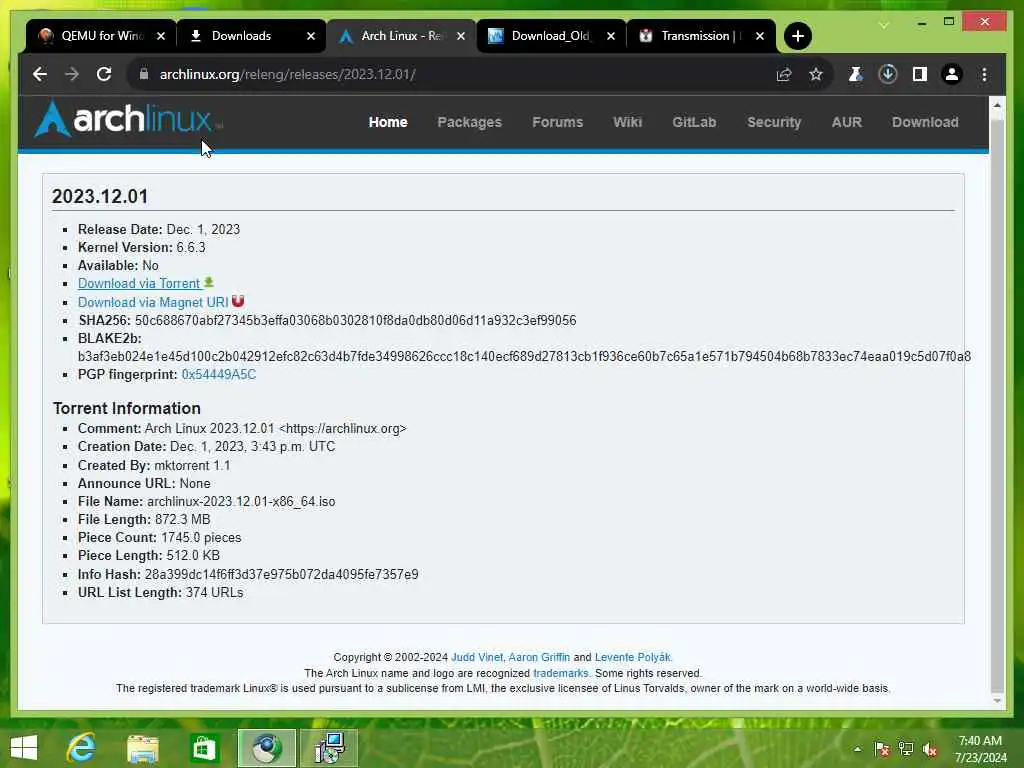The image size is (1024, 768).
Task: Open Windows Store from taskbar
Action: [x=204, y=748]
